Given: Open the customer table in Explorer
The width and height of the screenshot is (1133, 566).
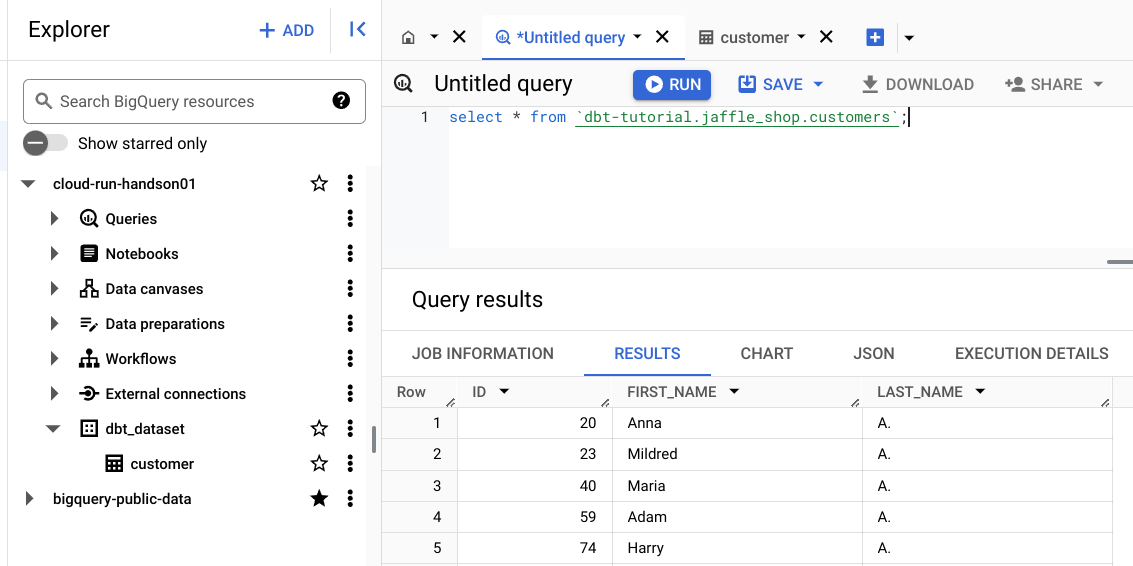Looking at the screenshot, I should 162,463.
